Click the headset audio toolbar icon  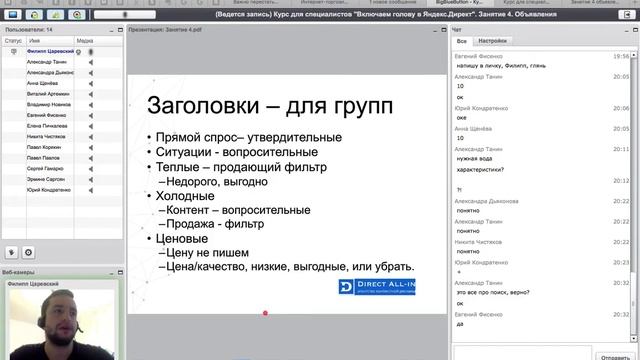tap(34, 15)
